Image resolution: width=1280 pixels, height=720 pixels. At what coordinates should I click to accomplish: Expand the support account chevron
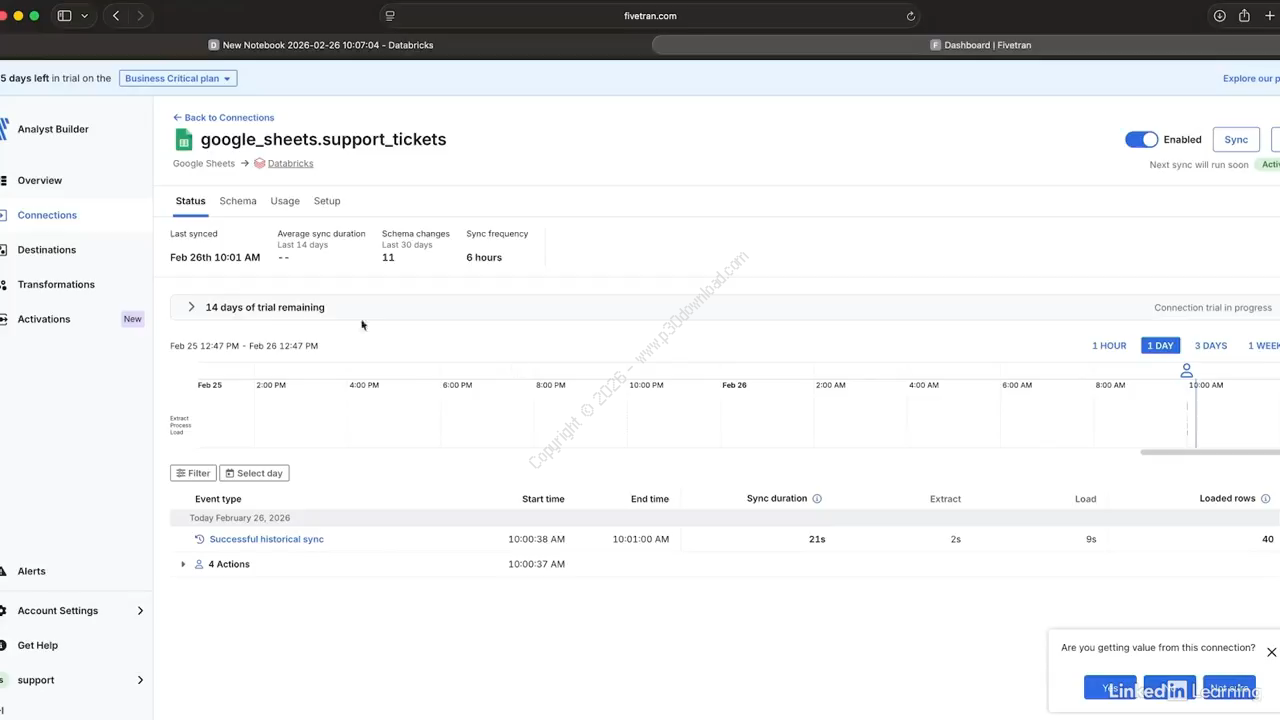[x=140, y=680]
